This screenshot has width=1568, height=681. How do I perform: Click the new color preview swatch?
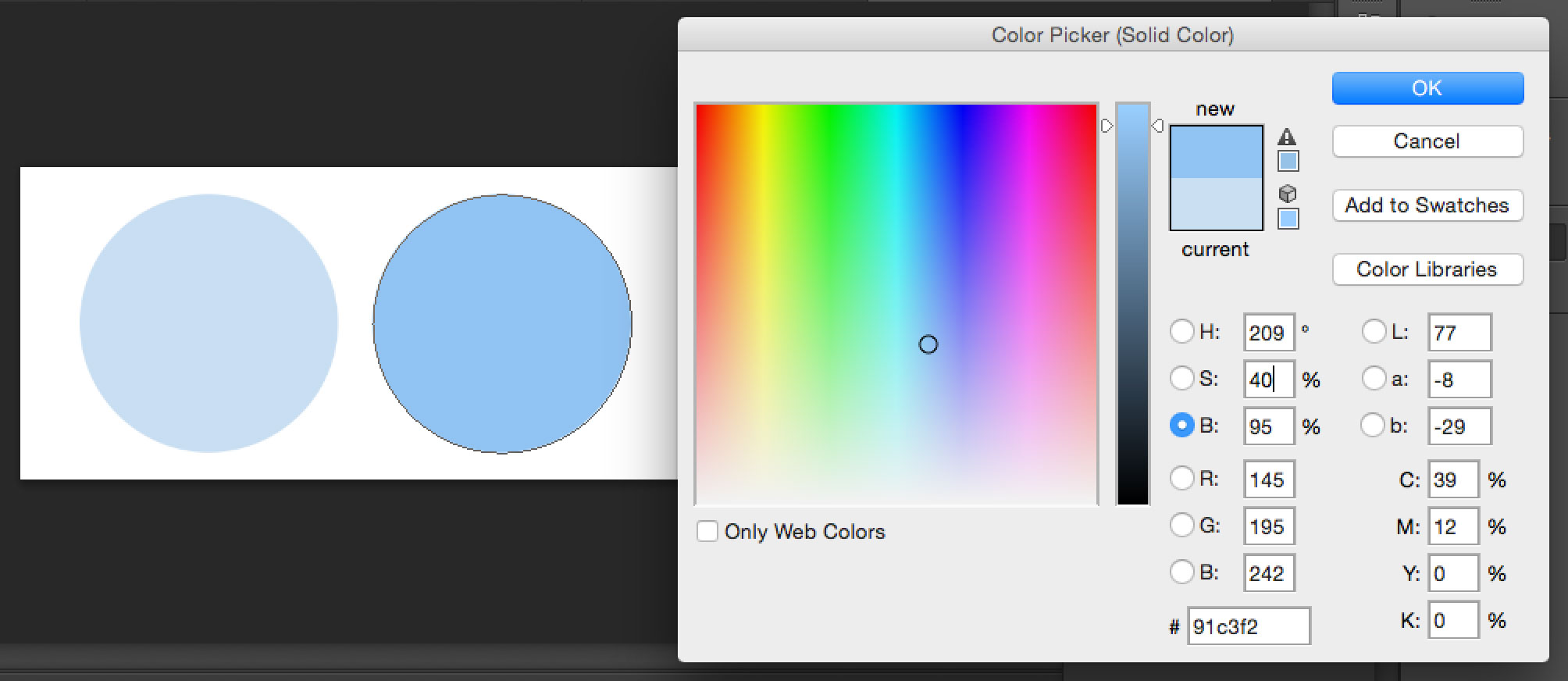1216,152
